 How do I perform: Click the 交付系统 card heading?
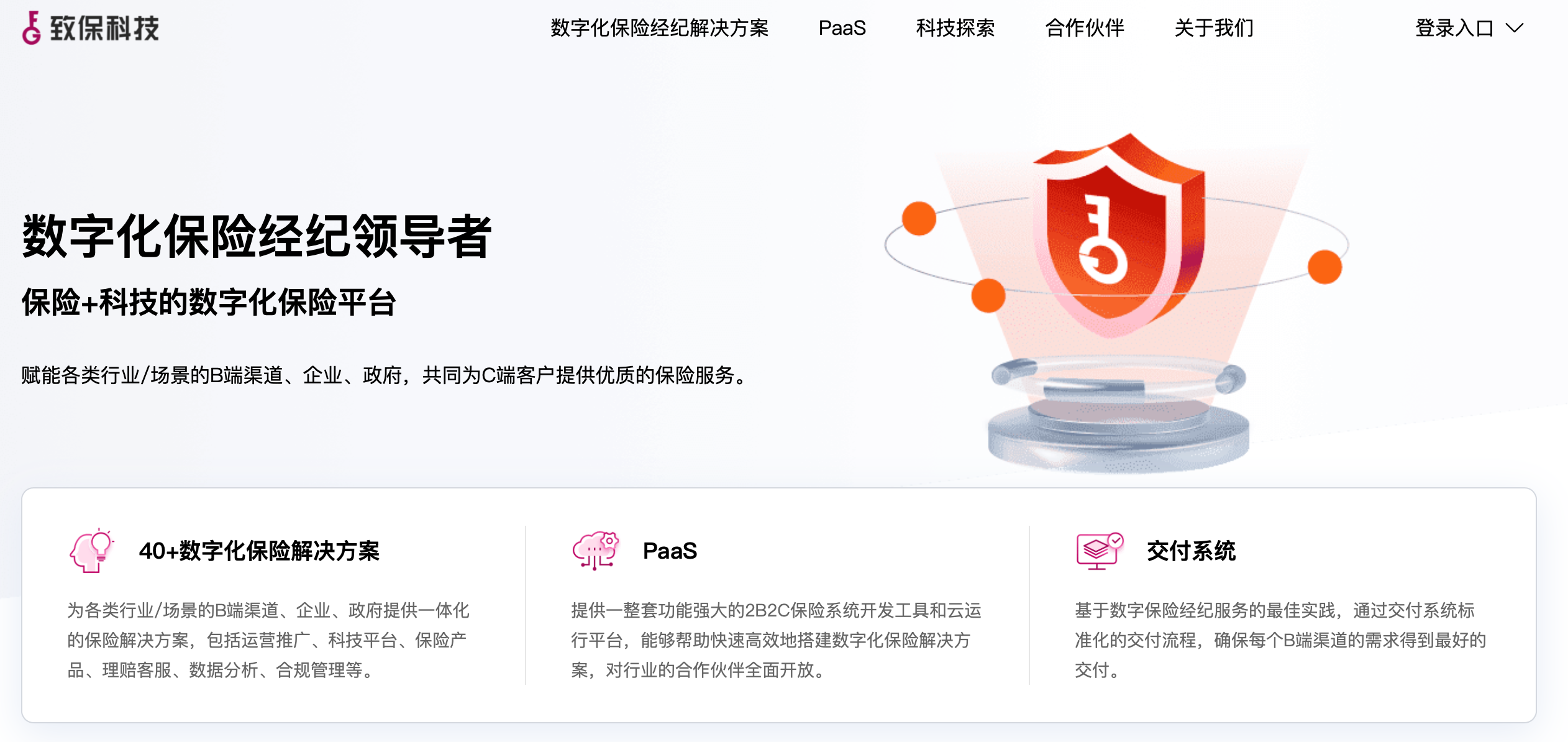[x=1191, y=551]
